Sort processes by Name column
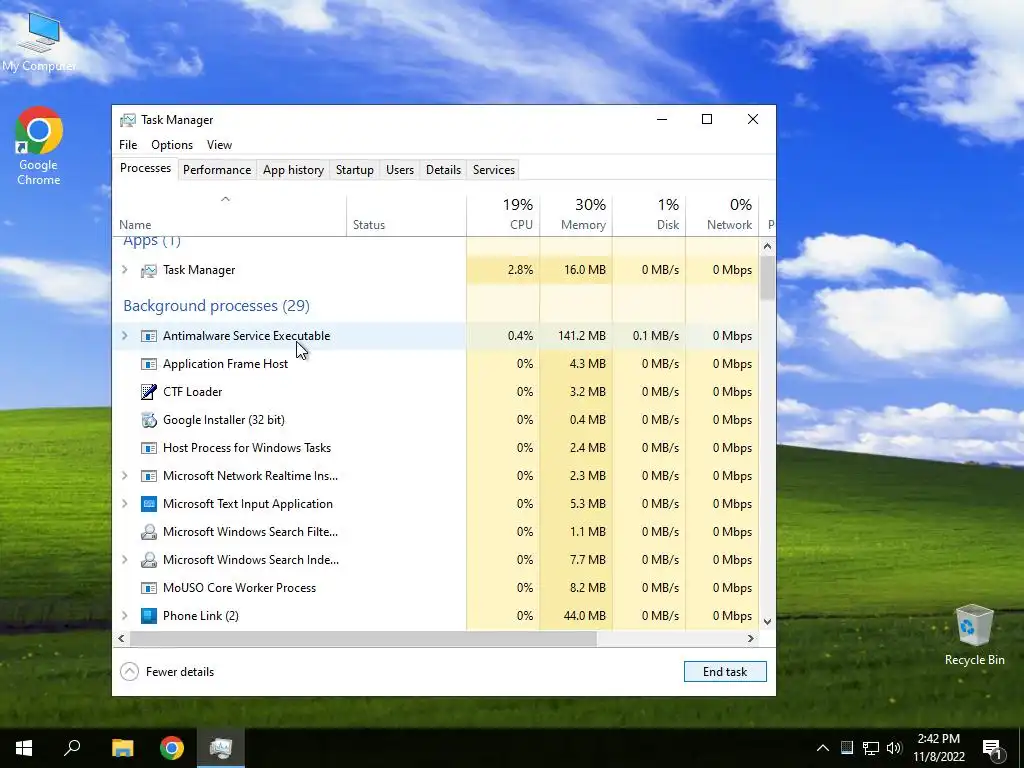 tap(229, 215)
